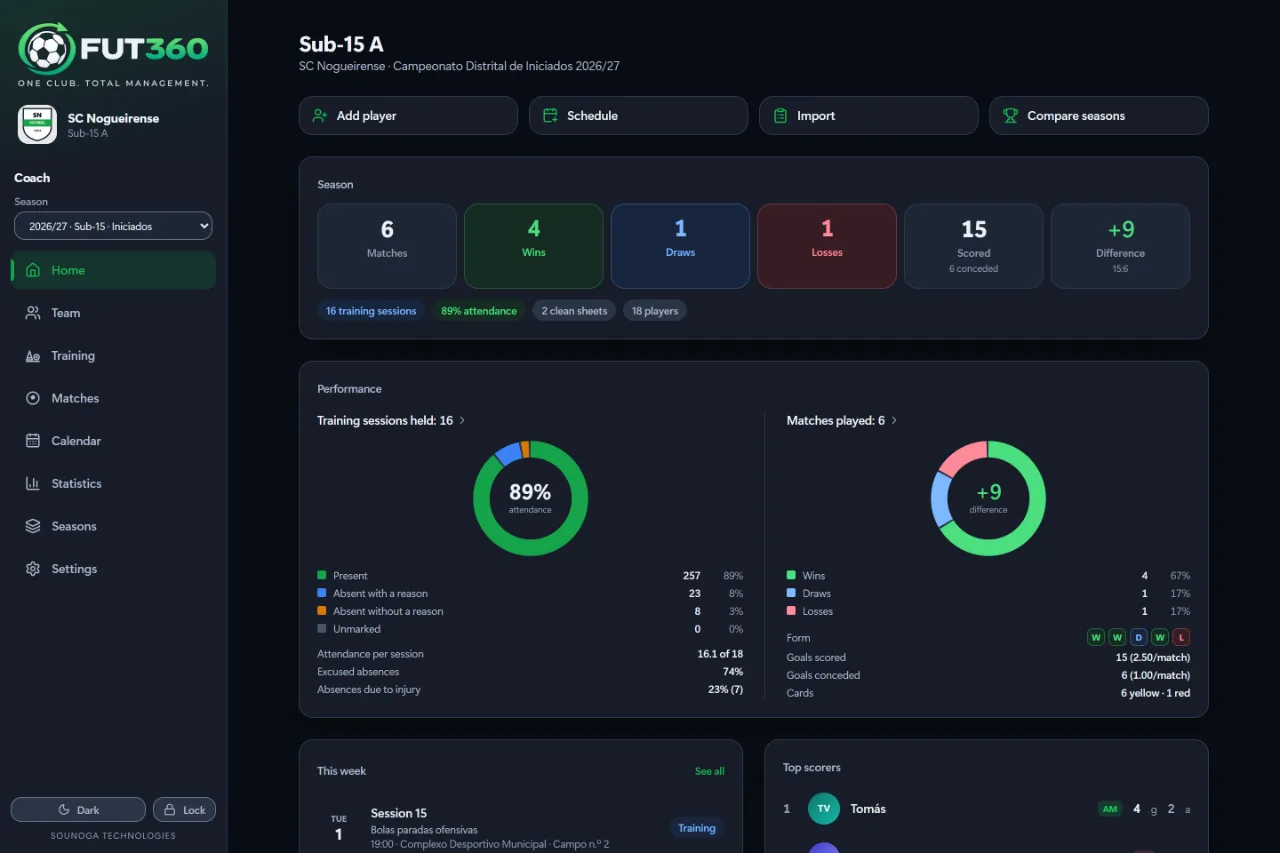Click the 16 training sessions chip
Screen dimensions: 1280x853
pos(371,311)
